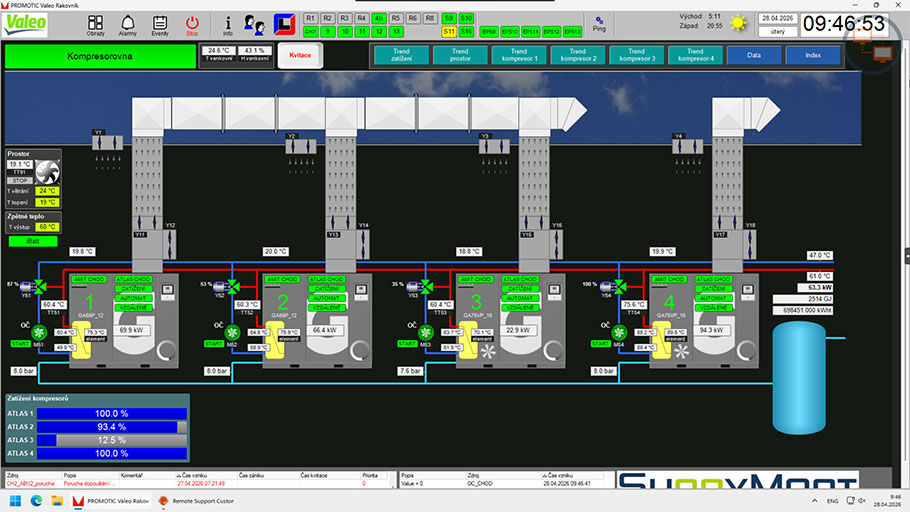Open the Eventy calendar icon
The width and height of the screenshot is (910, 512).
[160, 22]
